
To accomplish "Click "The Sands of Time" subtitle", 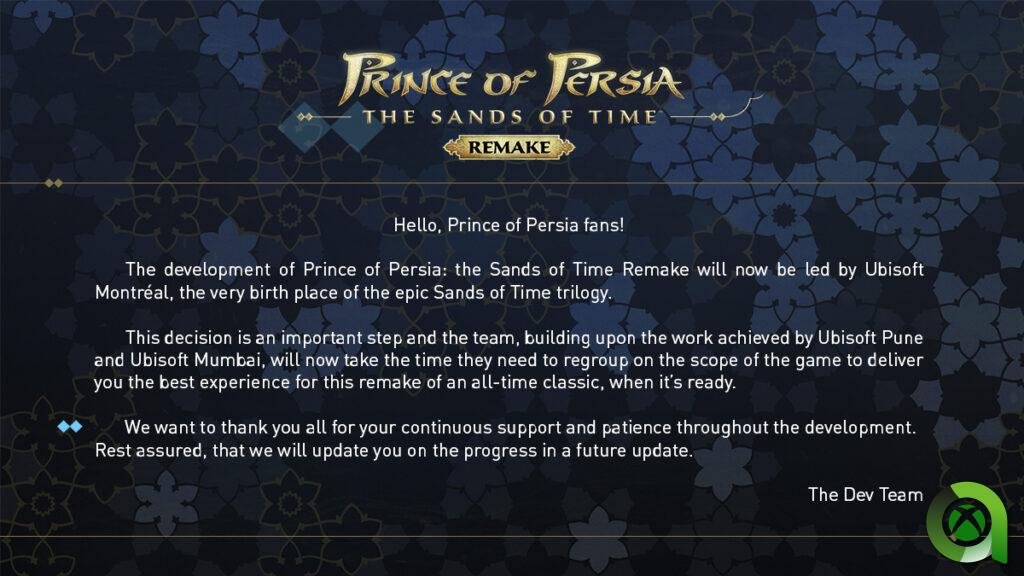I will 510,117.
